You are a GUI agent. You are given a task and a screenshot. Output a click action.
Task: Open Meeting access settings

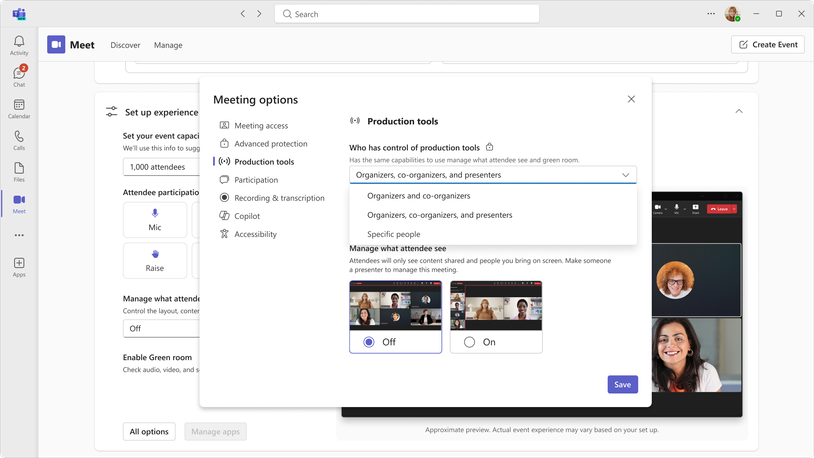[254, 126]
